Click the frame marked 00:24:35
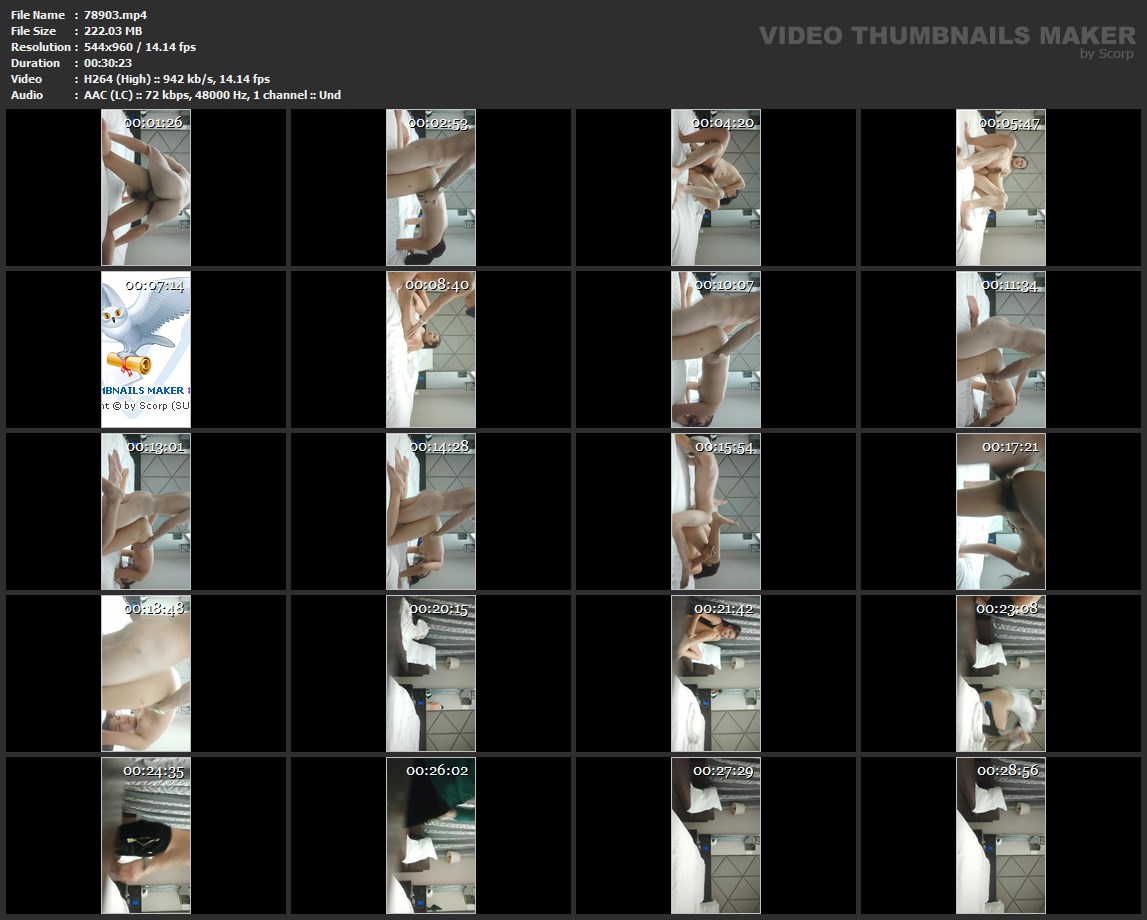Image resolution: width=1147 pixels, height=920 pixels. tap(146, 835)
